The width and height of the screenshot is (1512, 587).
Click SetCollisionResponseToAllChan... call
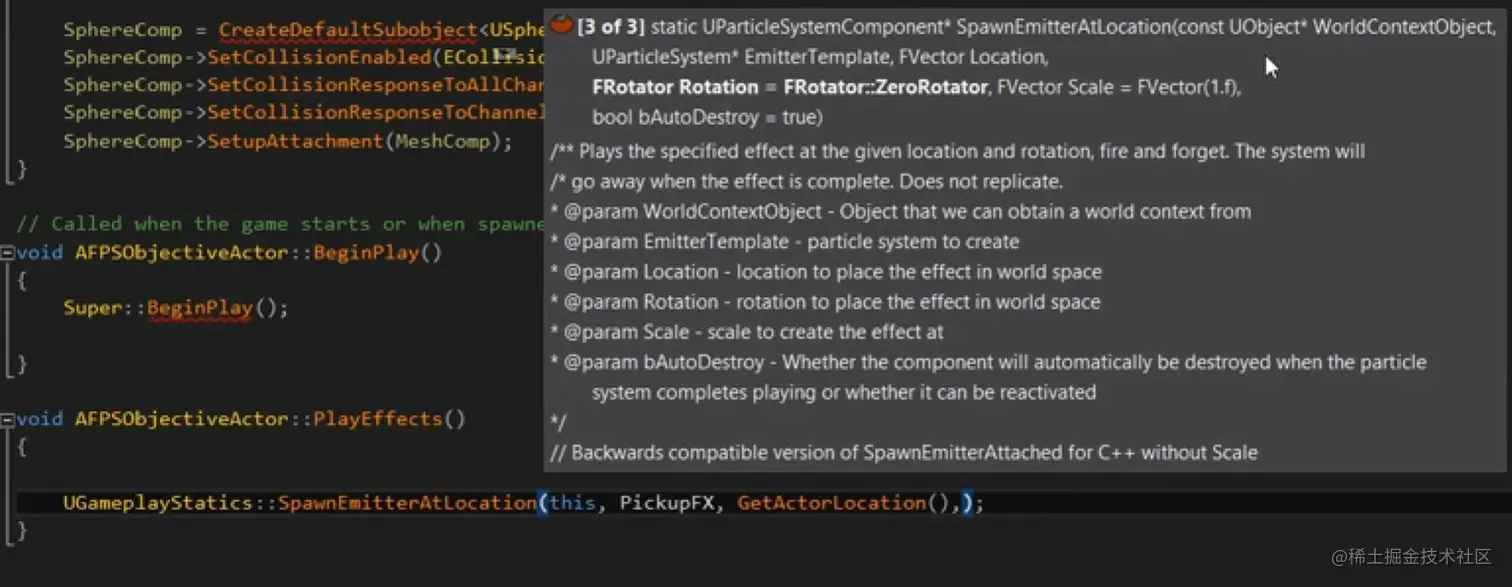[377, 85]
